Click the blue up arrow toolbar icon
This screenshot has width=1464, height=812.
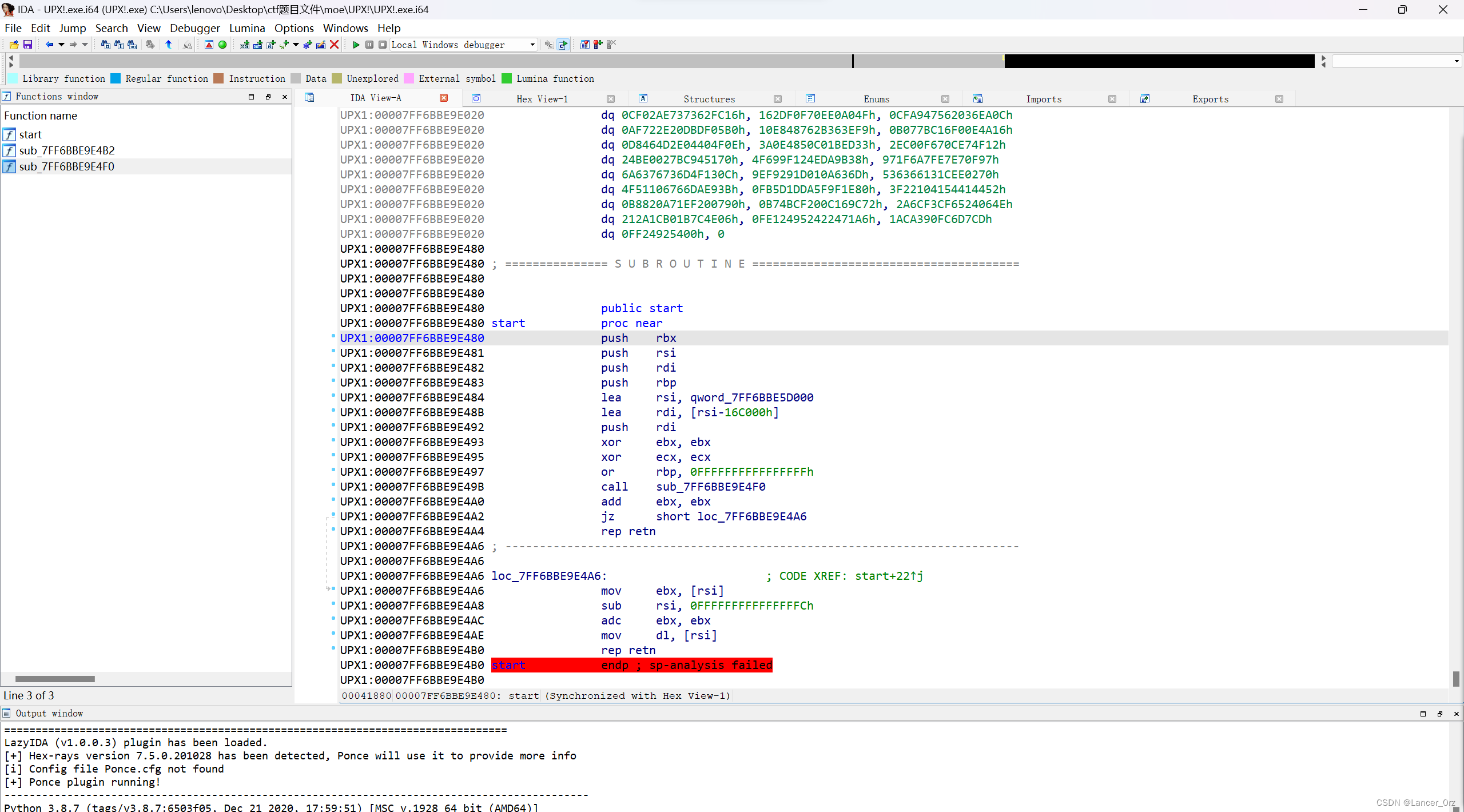[169, 45]
